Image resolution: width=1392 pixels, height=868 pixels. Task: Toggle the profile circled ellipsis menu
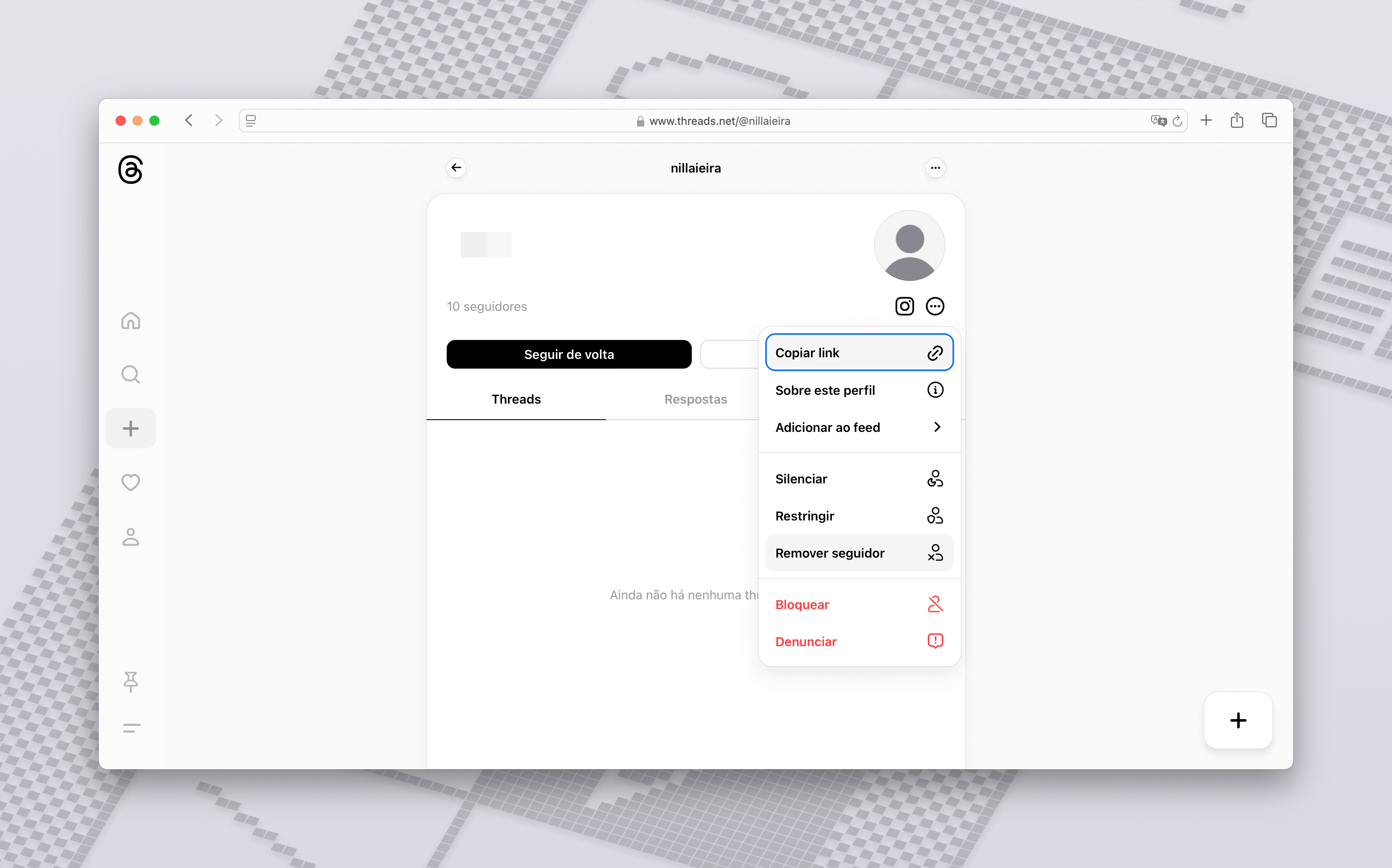tap(935, 306)
